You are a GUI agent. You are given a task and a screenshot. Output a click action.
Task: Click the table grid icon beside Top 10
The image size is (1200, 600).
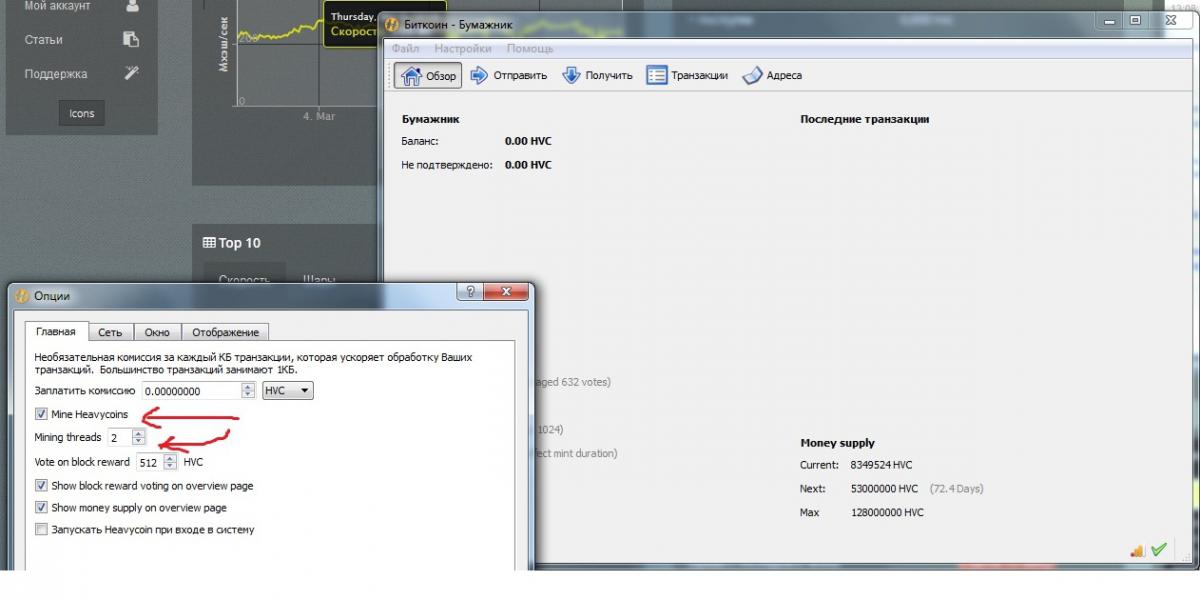(209, 243)
